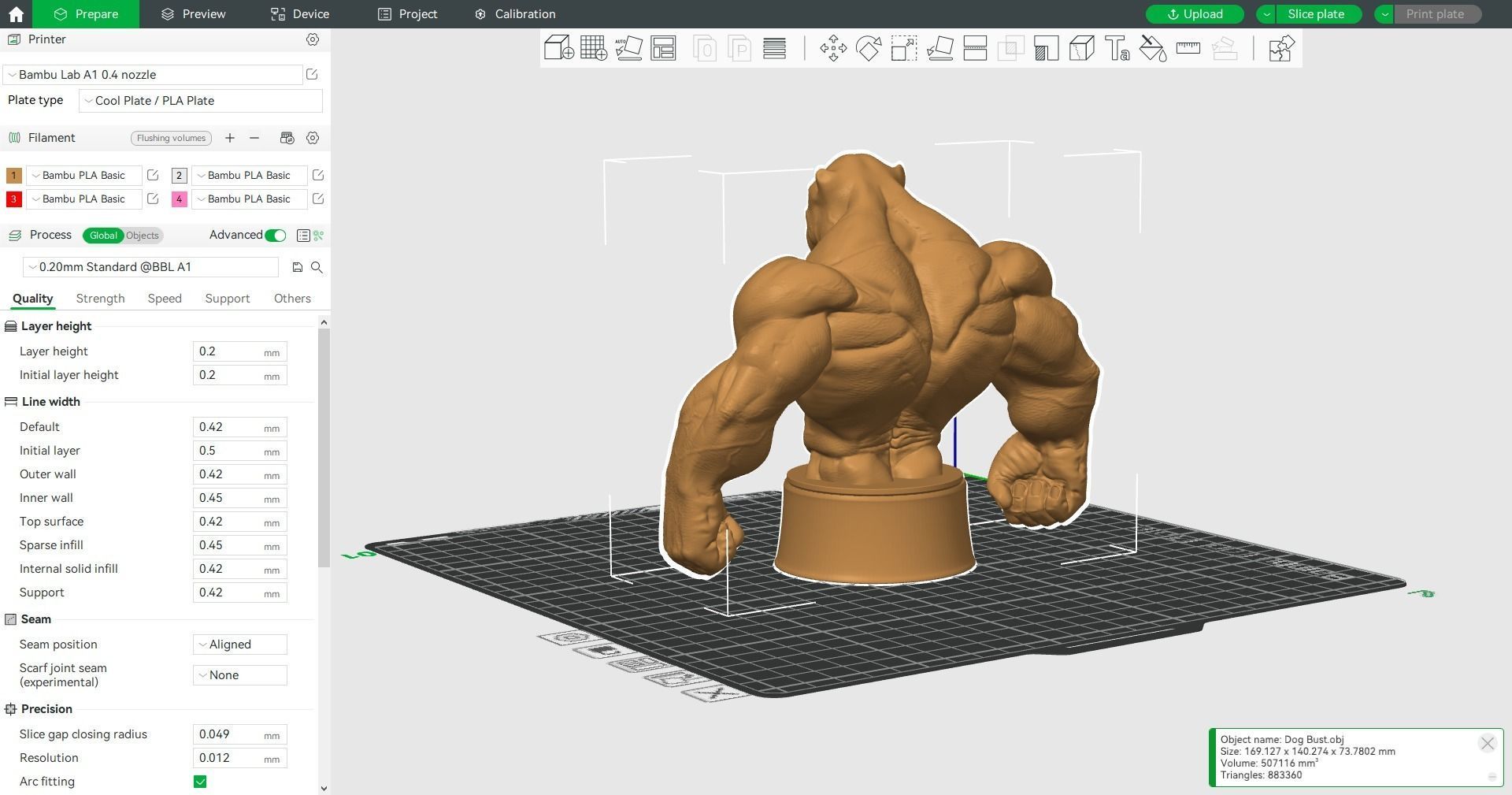Switch to the Device tab
The width and height of the screenshot is (1512, 795).
click(x=300, y=14)
